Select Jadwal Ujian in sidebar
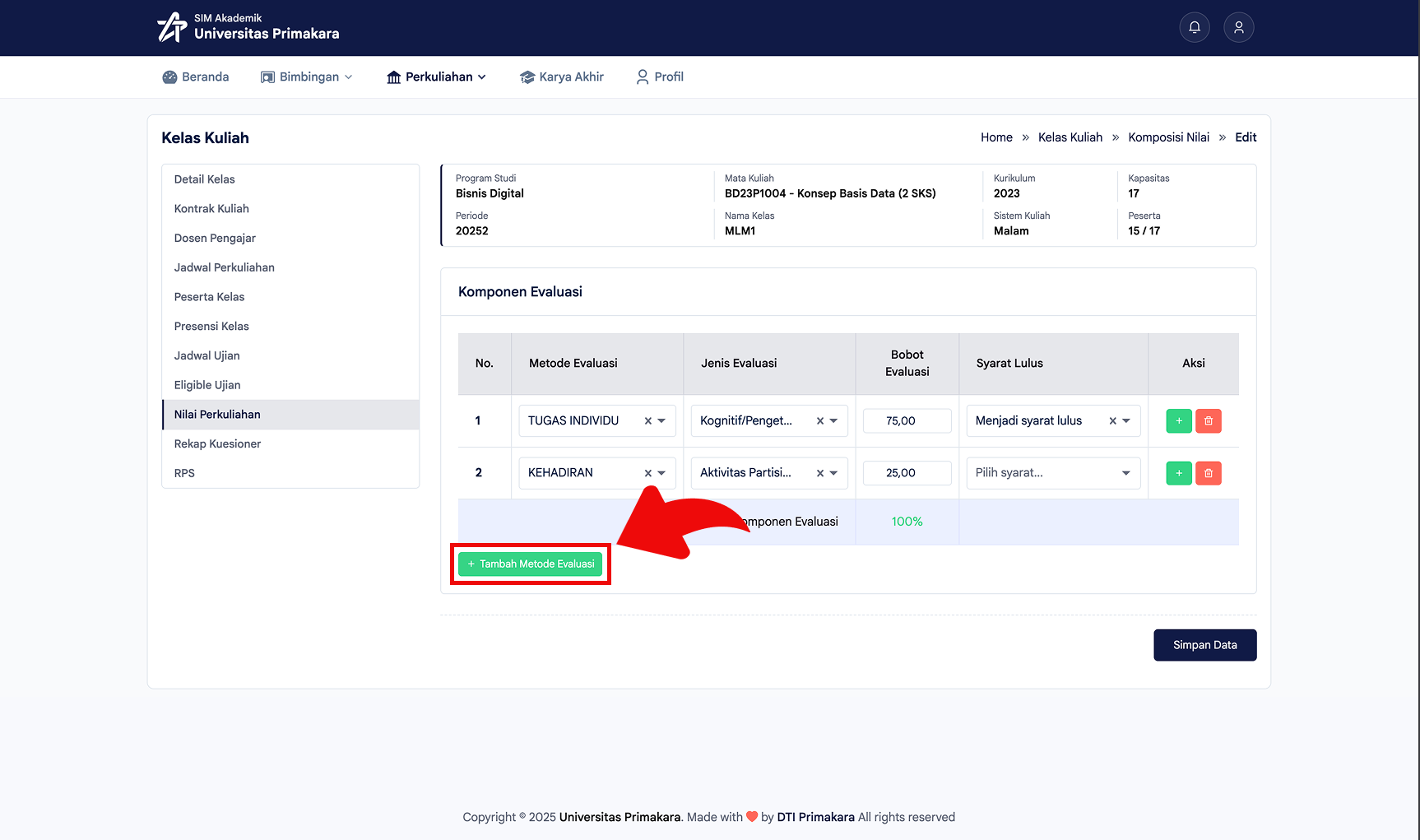This screenshot has height=840, width=1420. [x=290, y=355]
